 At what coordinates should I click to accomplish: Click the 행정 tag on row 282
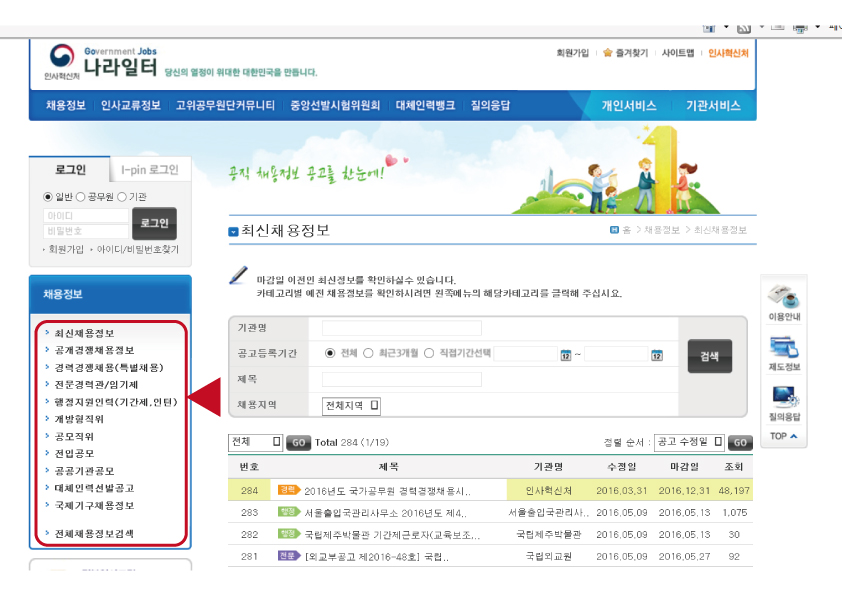coord(289,533)
